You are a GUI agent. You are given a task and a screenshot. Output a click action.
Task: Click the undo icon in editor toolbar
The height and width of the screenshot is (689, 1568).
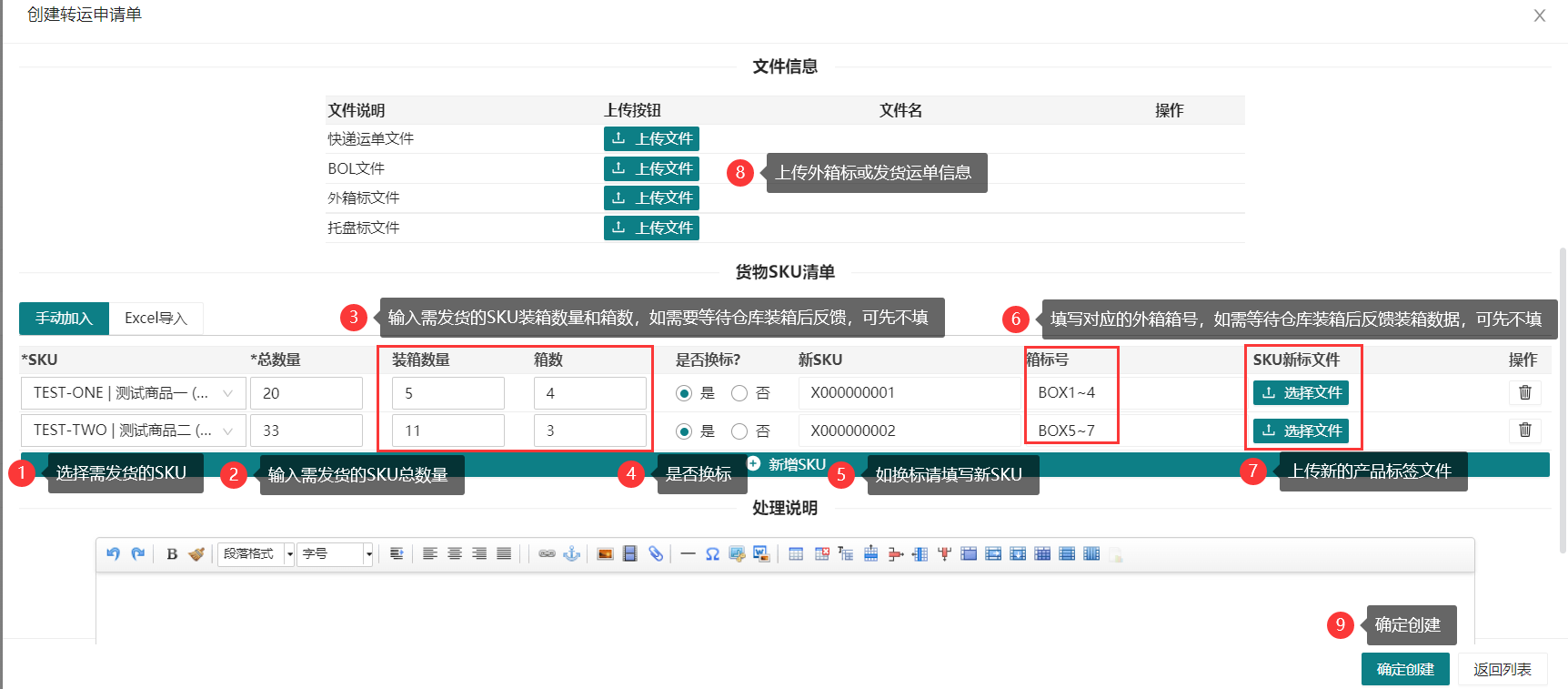[113, 553]
